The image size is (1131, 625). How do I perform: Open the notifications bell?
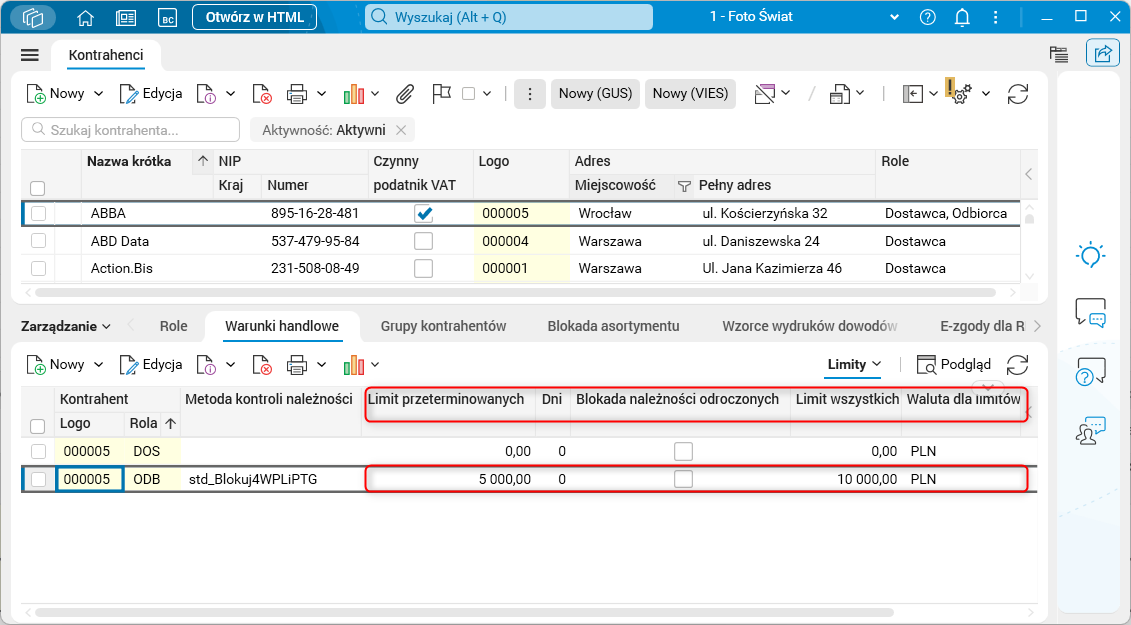click(962, 17)
